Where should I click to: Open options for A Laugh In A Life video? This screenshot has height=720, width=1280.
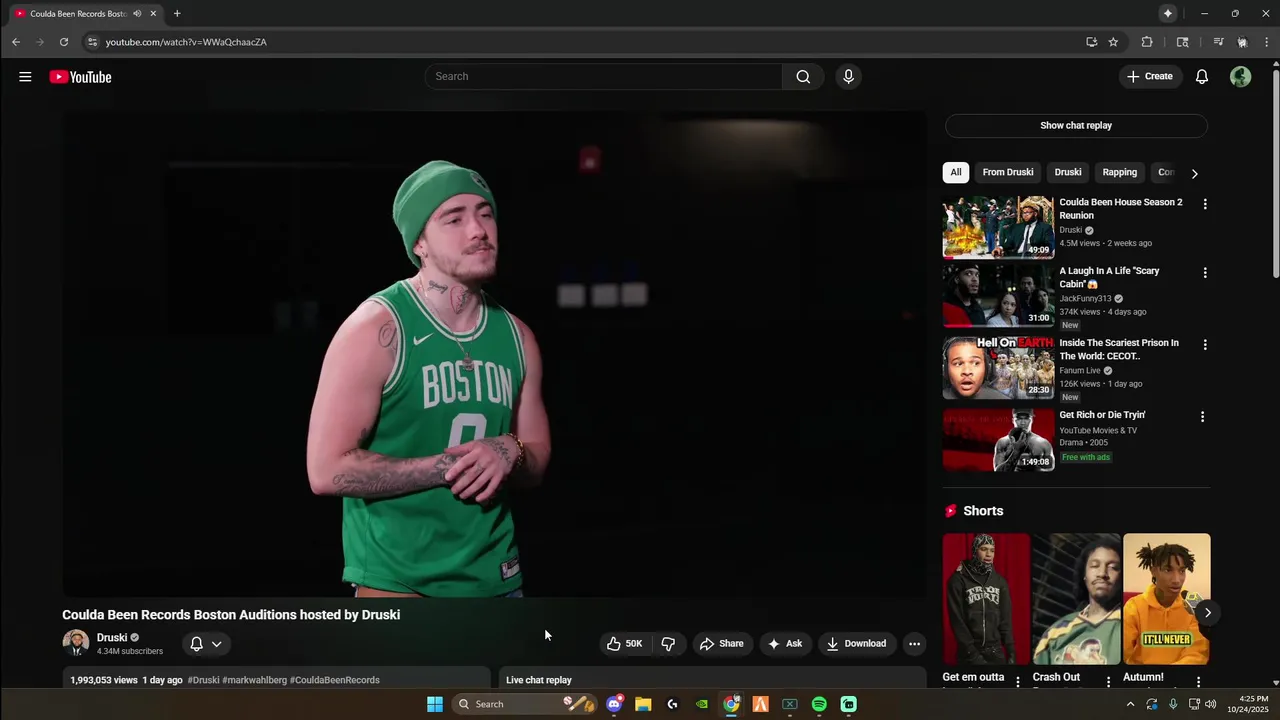click(1205, 273)
